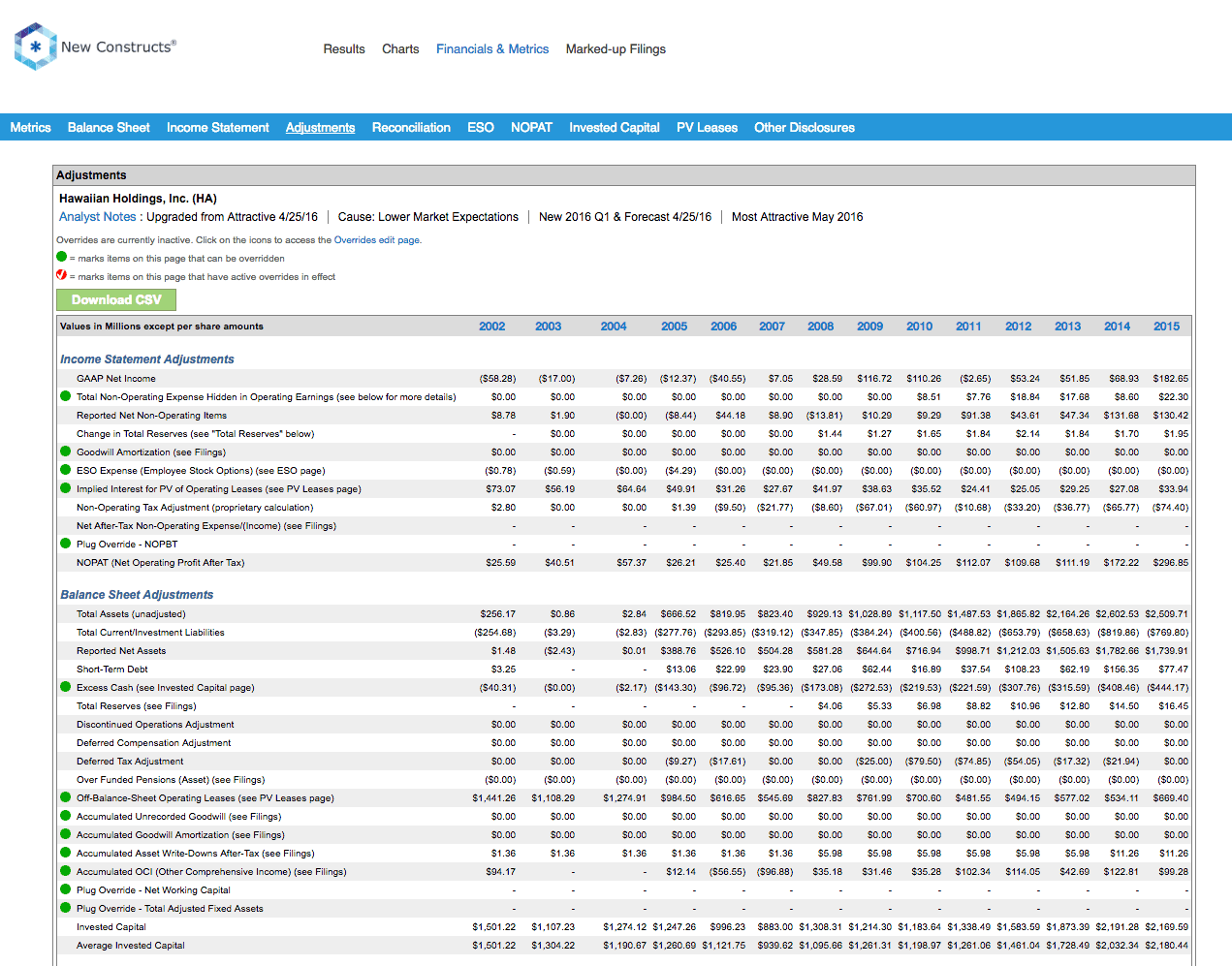This screenshot has width=1232, height=966.
Task: Switch to the PV Leases tab
Action: (x=707, y=128)
